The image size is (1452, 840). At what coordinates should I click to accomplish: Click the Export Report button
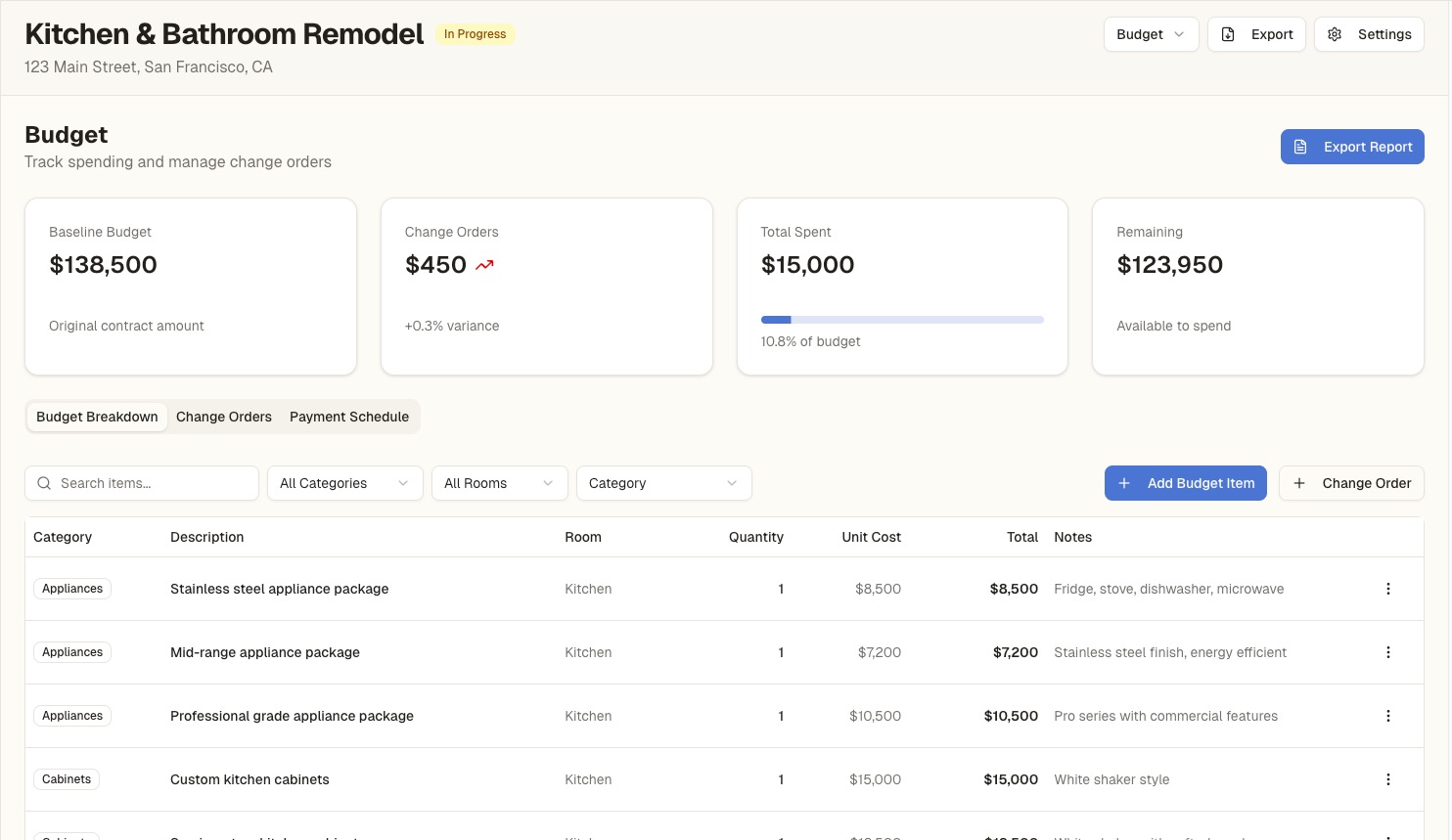pos(1352,147)
